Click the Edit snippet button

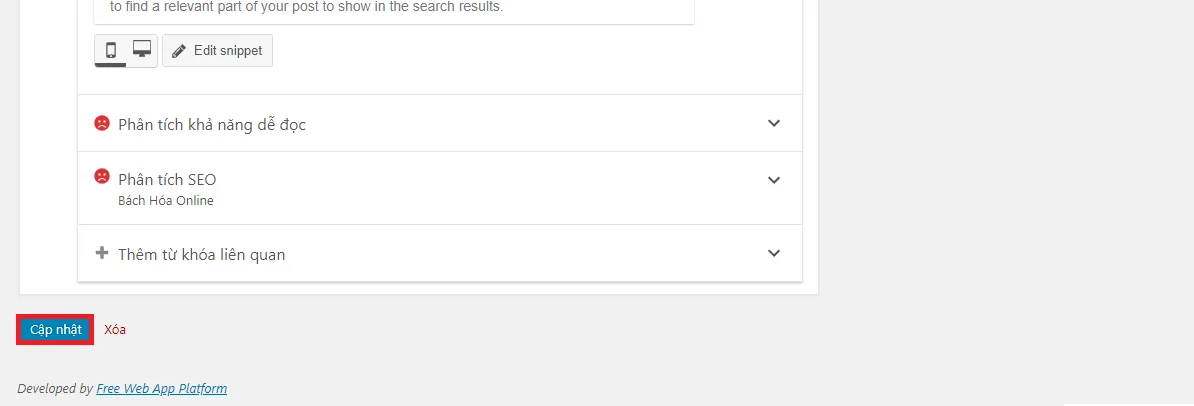217,51
